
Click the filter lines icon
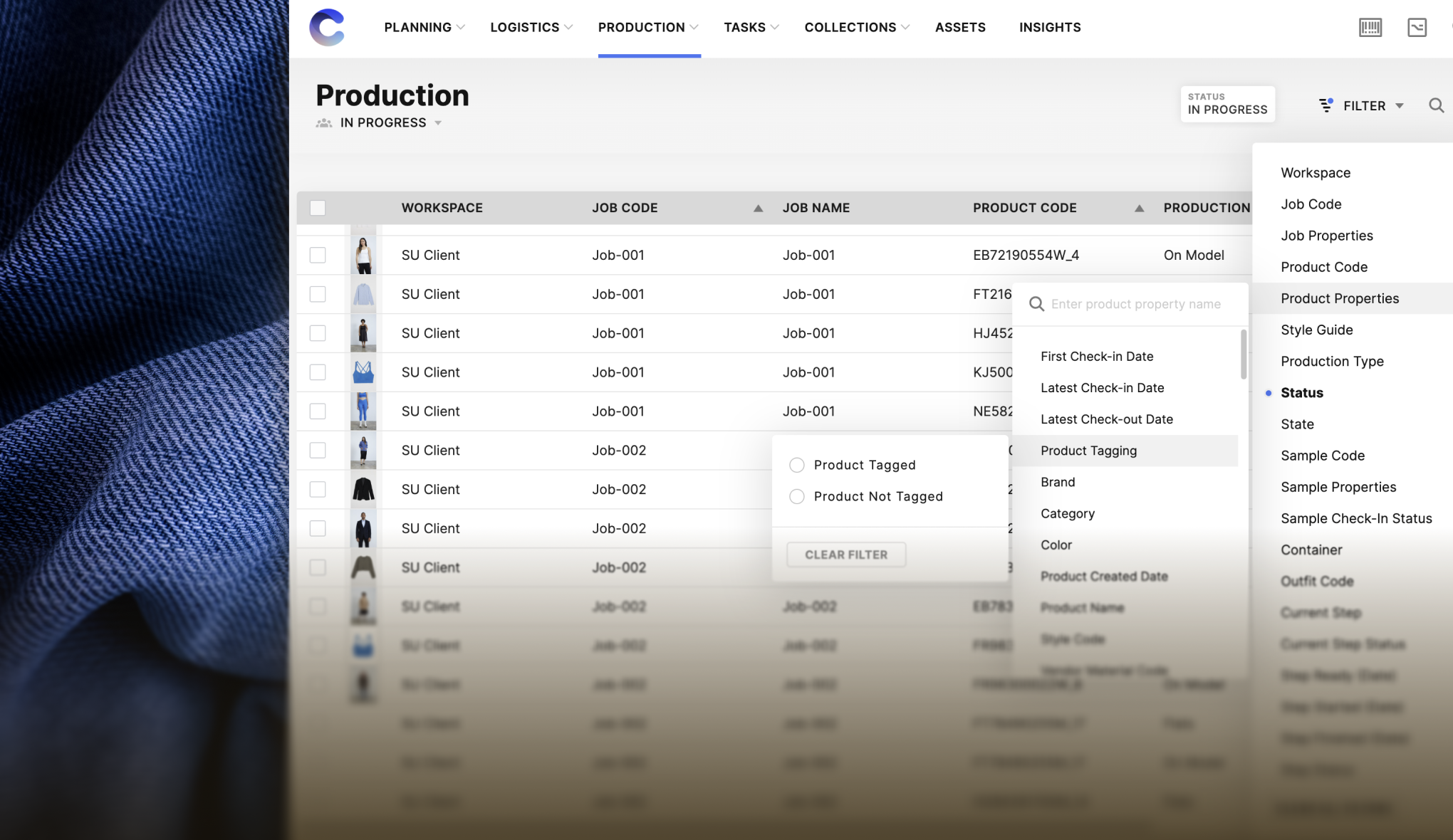coord(1326,105)
